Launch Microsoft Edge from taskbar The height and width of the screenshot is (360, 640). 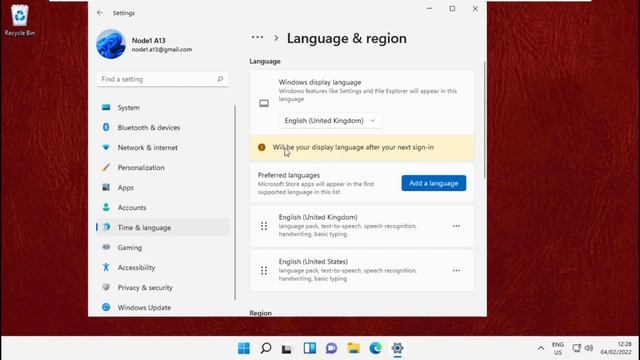pos(376,348)
